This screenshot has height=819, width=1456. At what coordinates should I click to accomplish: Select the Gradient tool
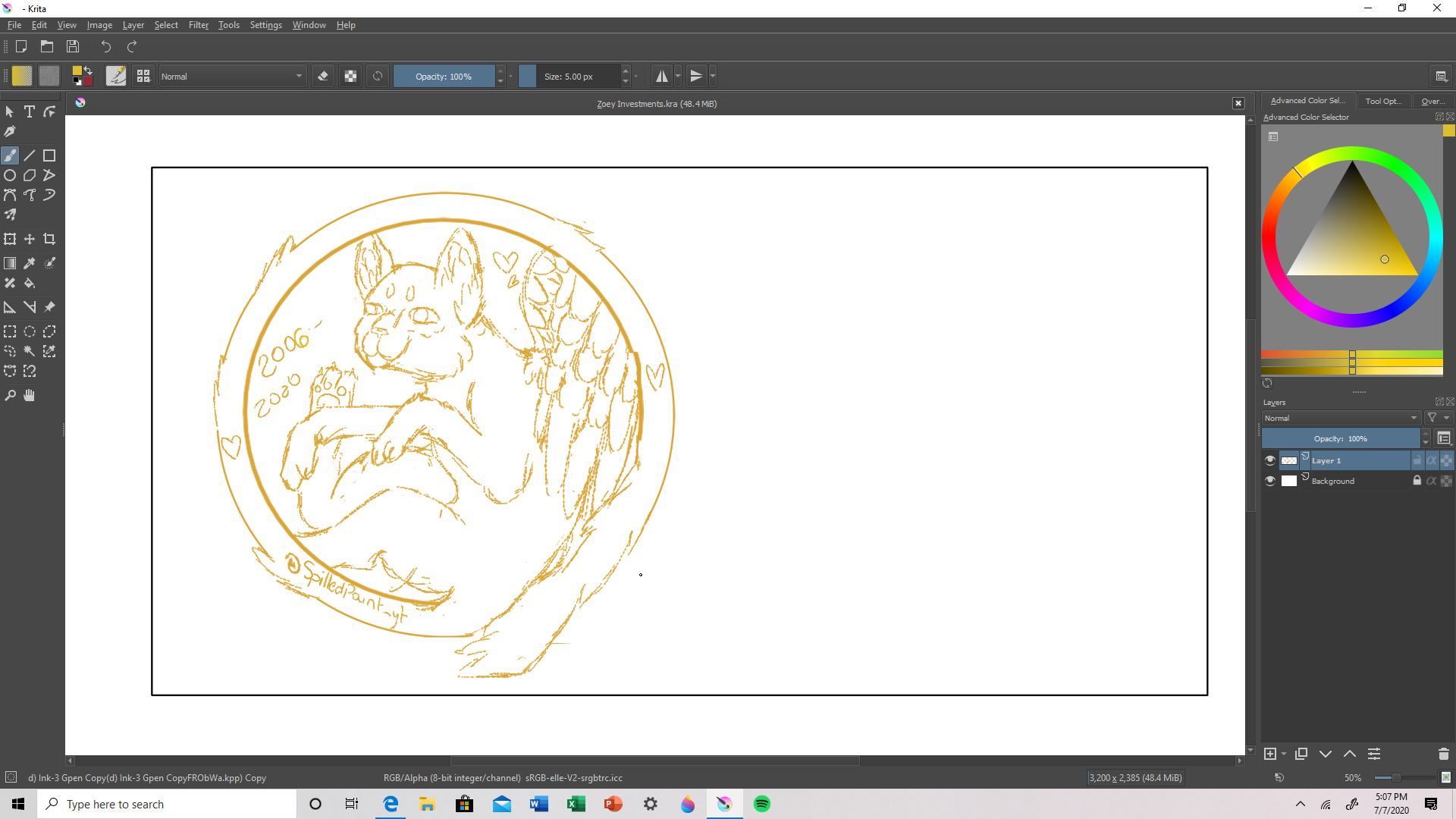(10, 263)
